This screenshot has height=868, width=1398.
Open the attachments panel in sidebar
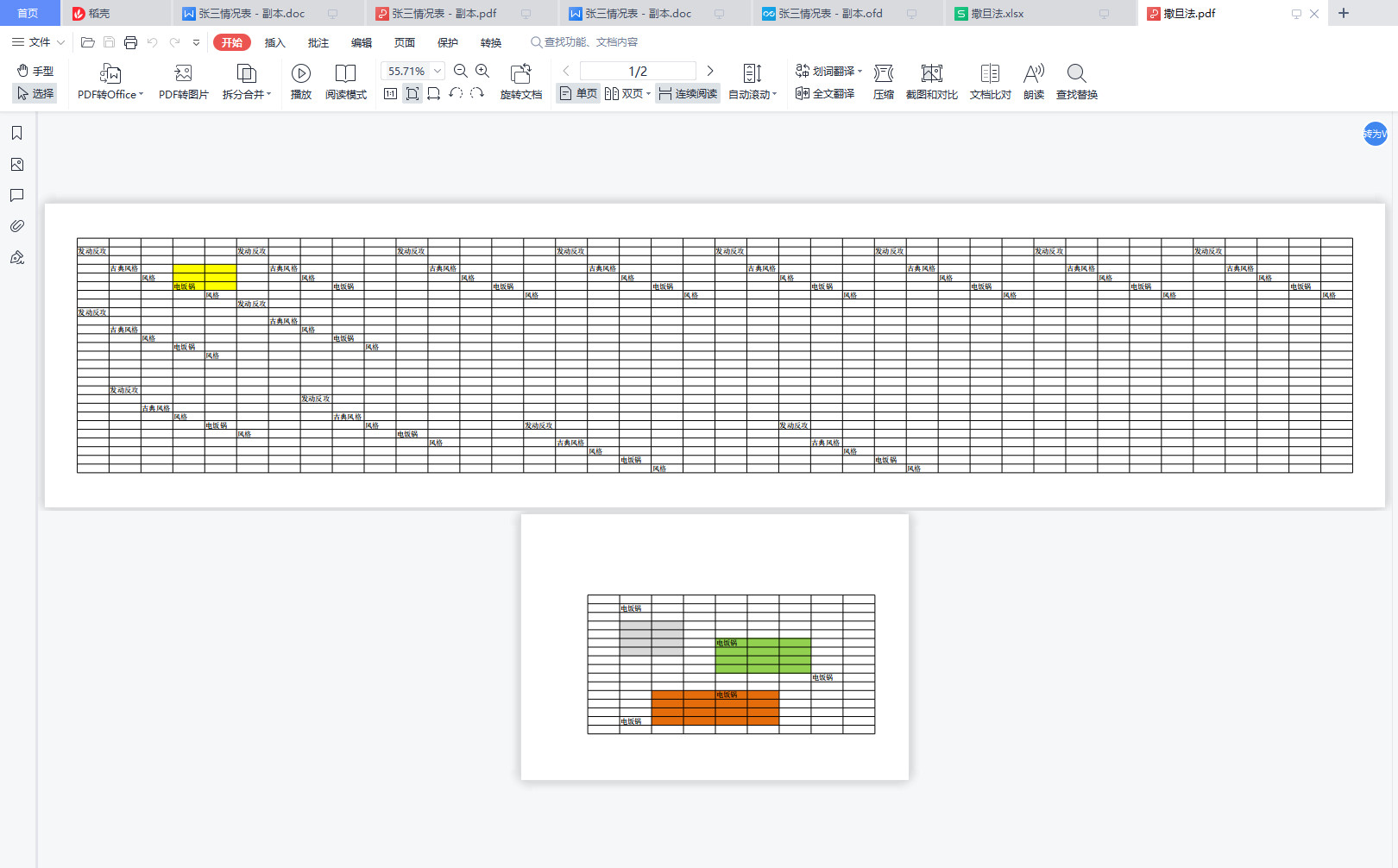coord(16,226)
